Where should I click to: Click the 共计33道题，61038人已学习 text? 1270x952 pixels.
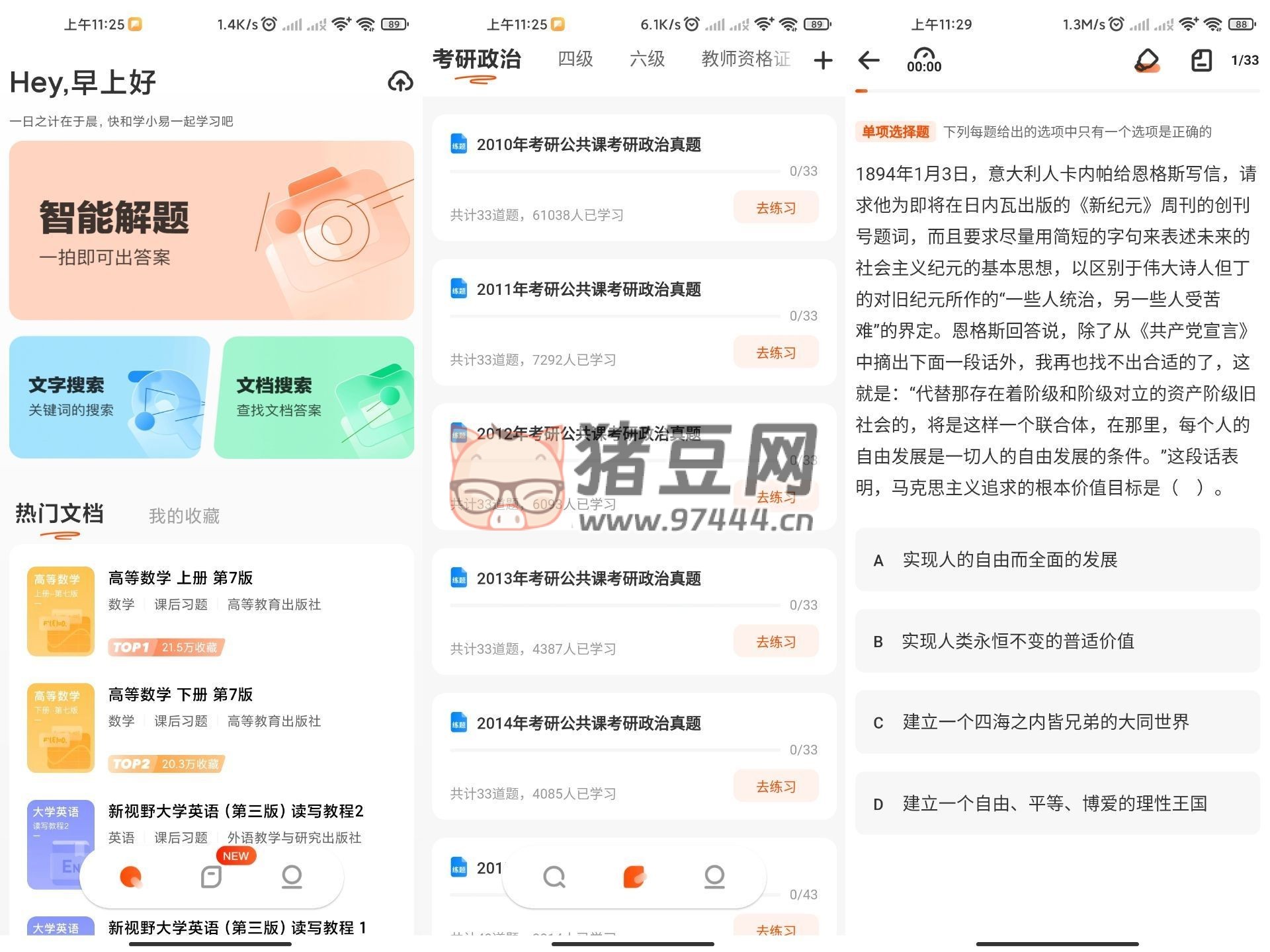(x=536, y=215)
